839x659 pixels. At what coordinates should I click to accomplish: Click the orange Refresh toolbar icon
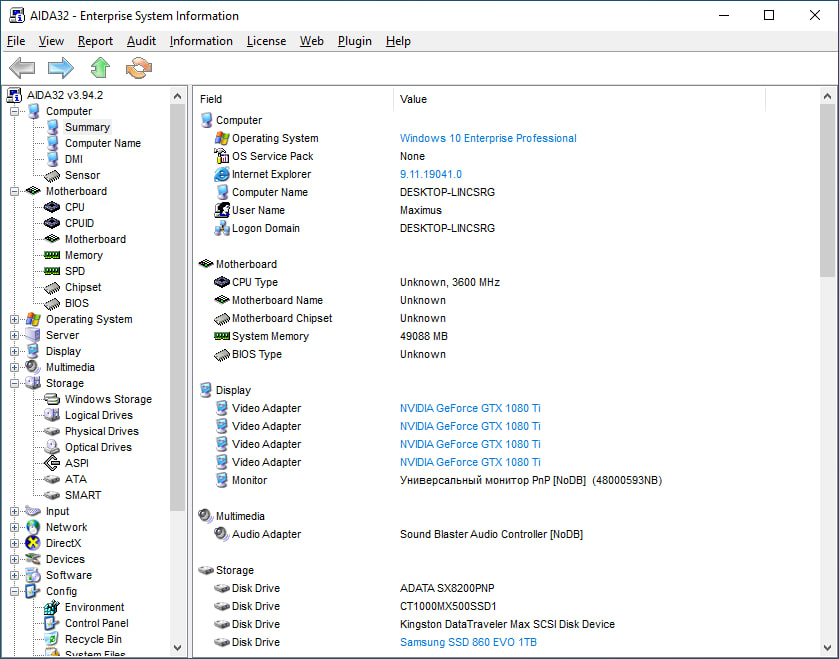(139, 68)
